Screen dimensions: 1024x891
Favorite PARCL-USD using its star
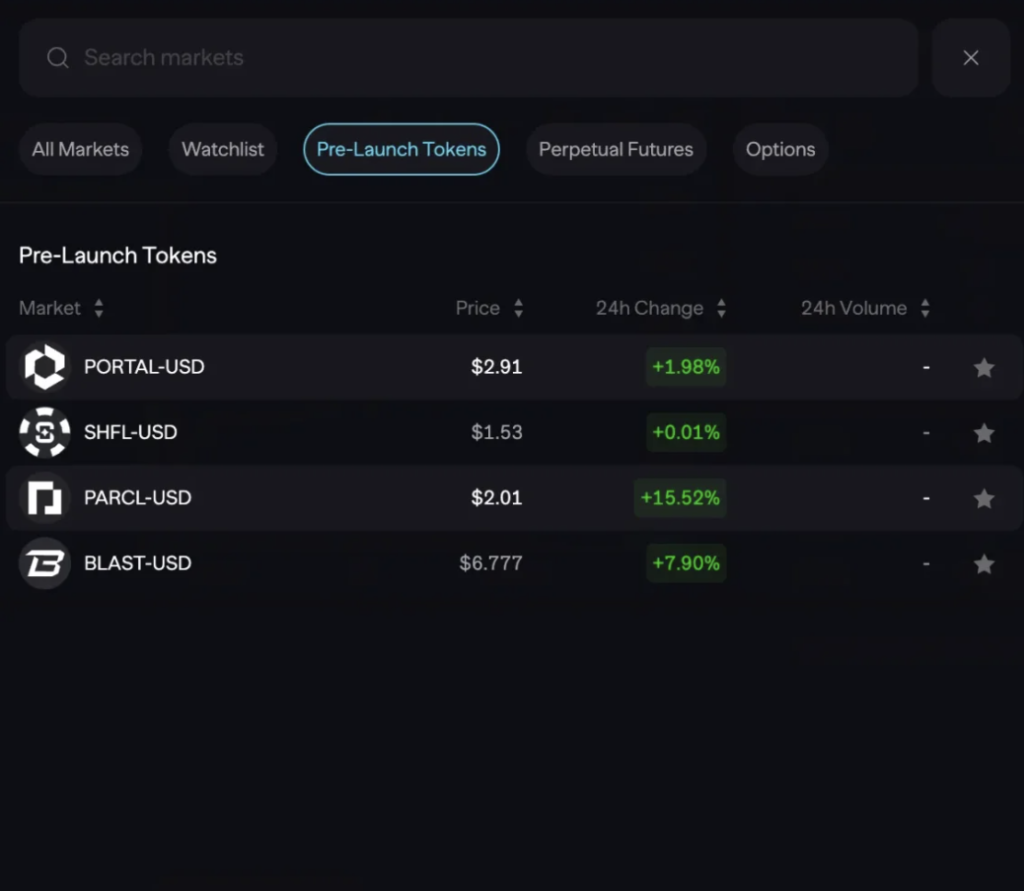[984, 498]
